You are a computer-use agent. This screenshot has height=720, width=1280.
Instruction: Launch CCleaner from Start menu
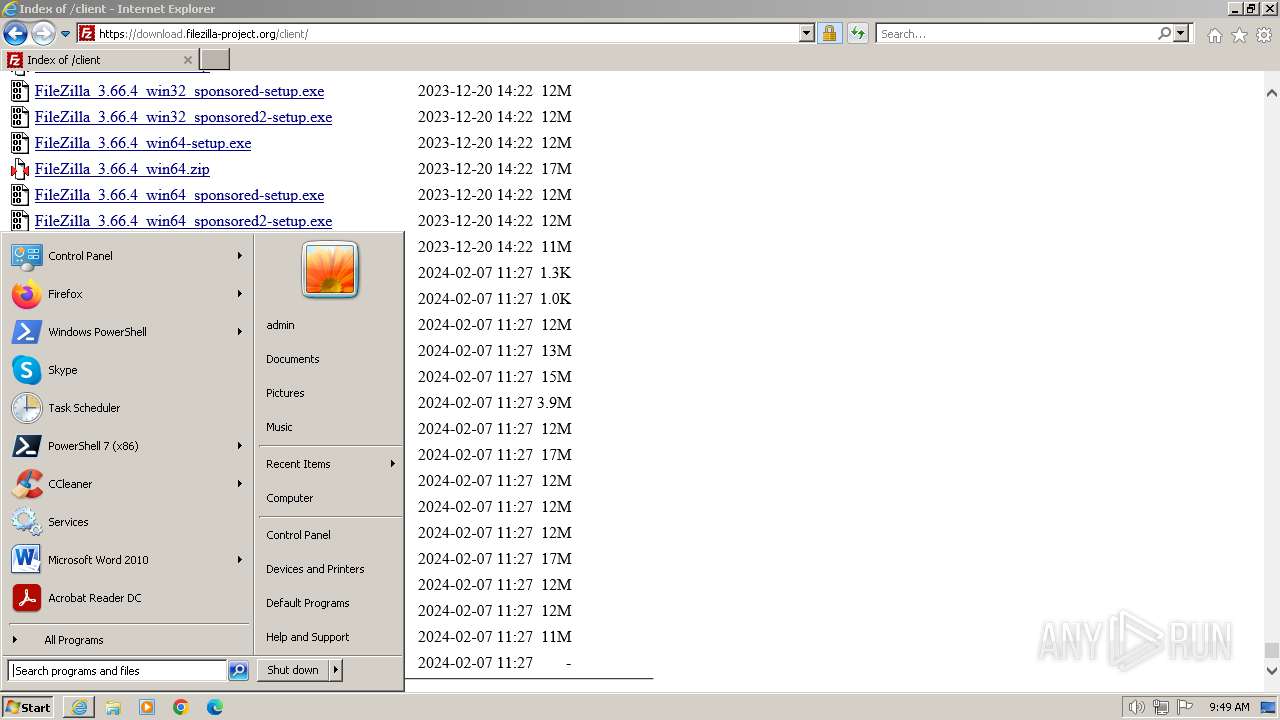click(127, 484)
